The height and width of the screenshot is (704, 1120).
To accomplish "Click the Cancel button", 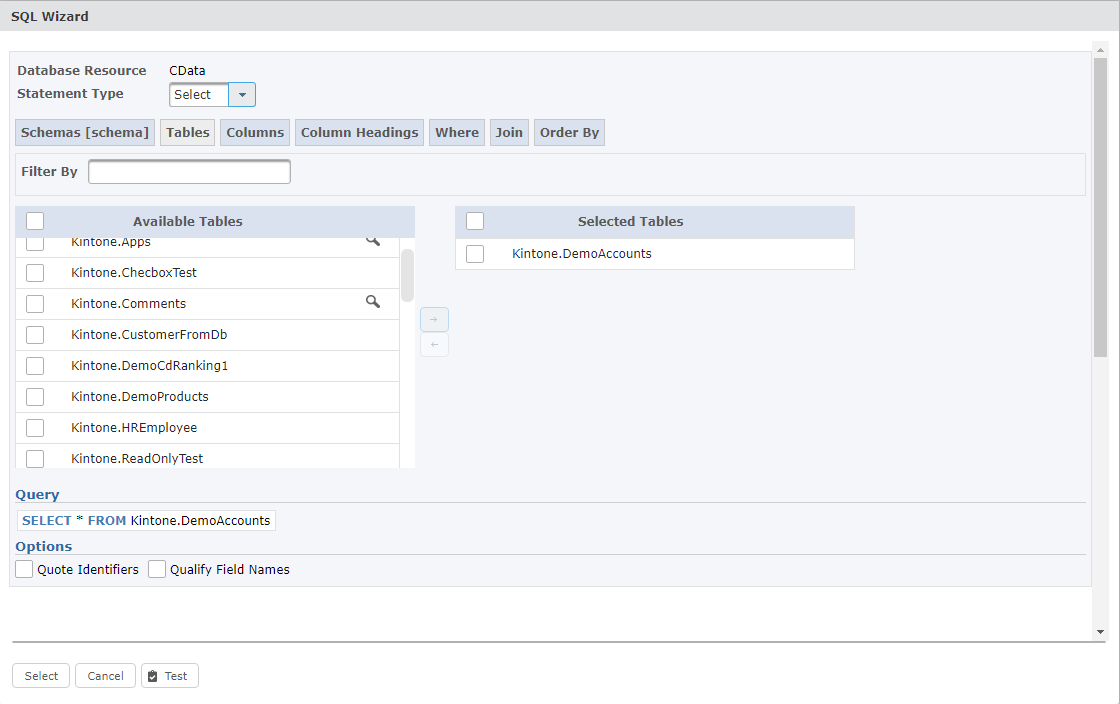I will coord(105,675).
